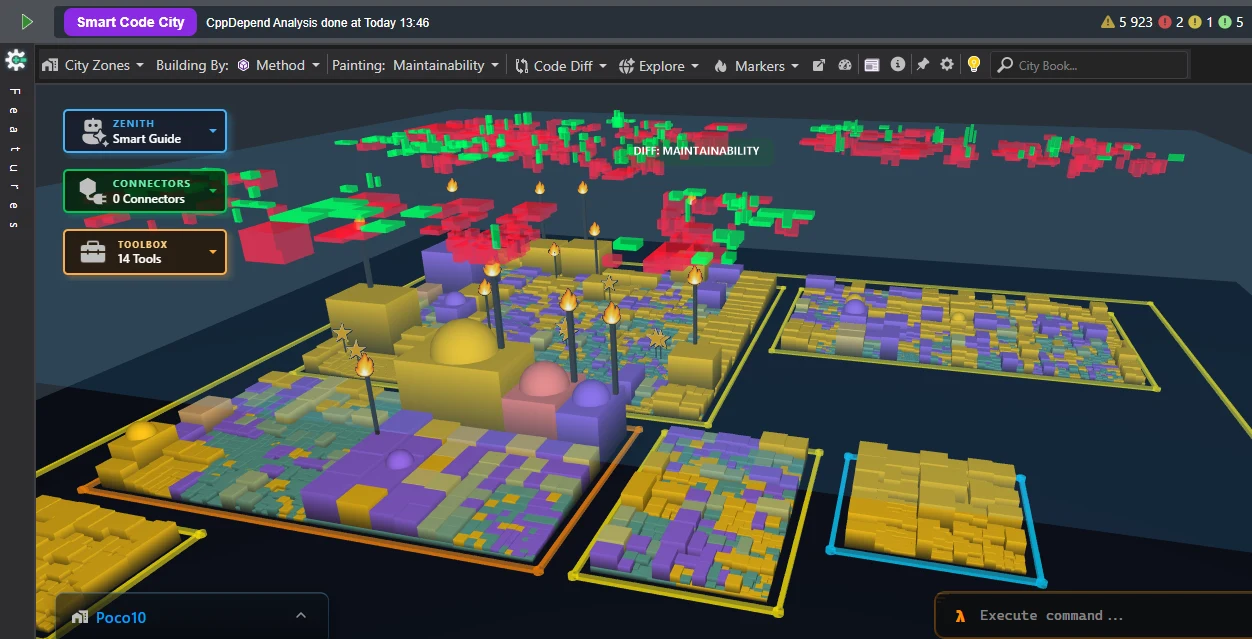Open the Explore menu

coord(658,65)
